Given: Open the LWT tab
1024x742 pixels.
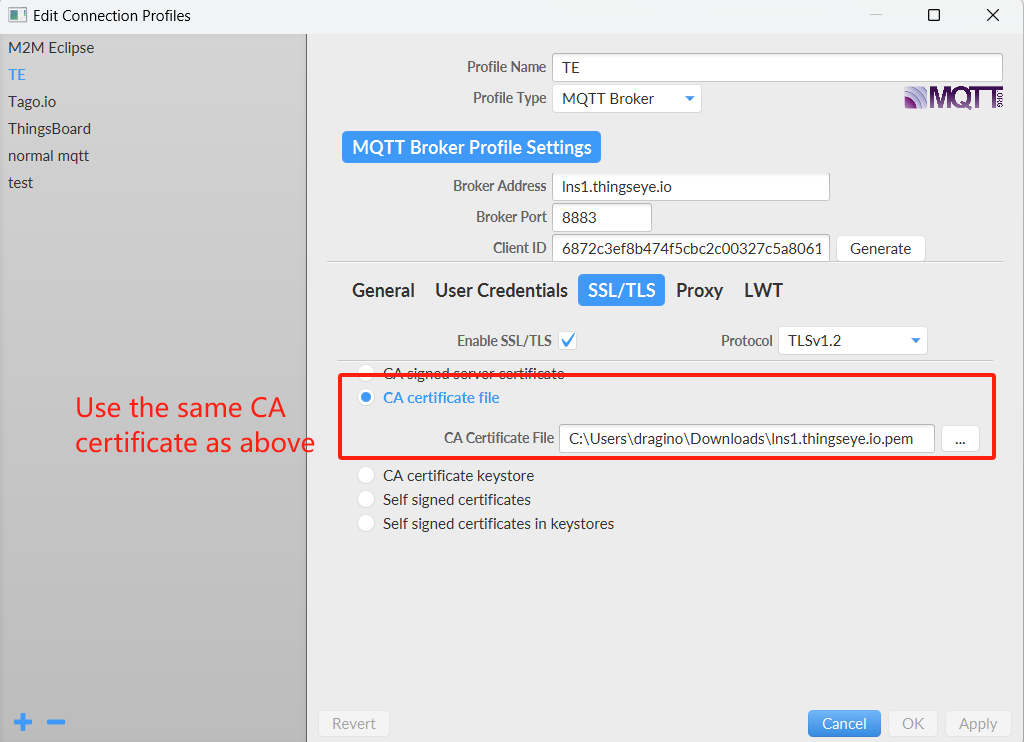Looking at the screenshot, I should coord(763,290).
